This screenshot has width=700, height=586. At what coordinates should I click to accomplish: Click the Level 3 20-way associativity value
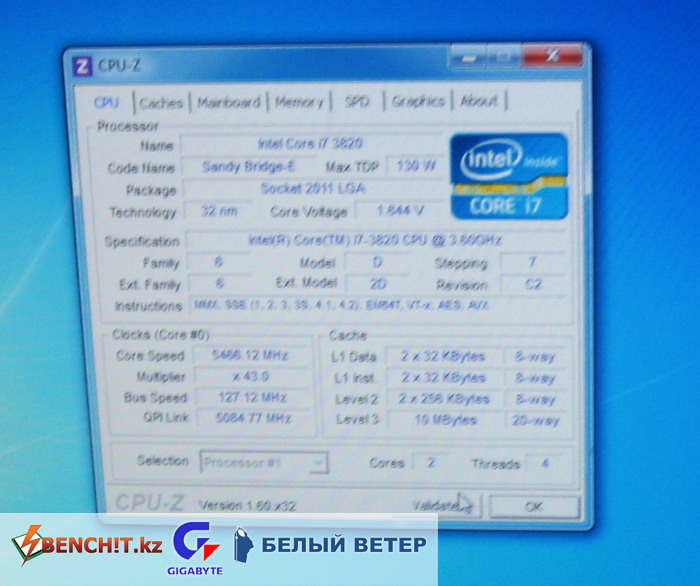point(536,420)
